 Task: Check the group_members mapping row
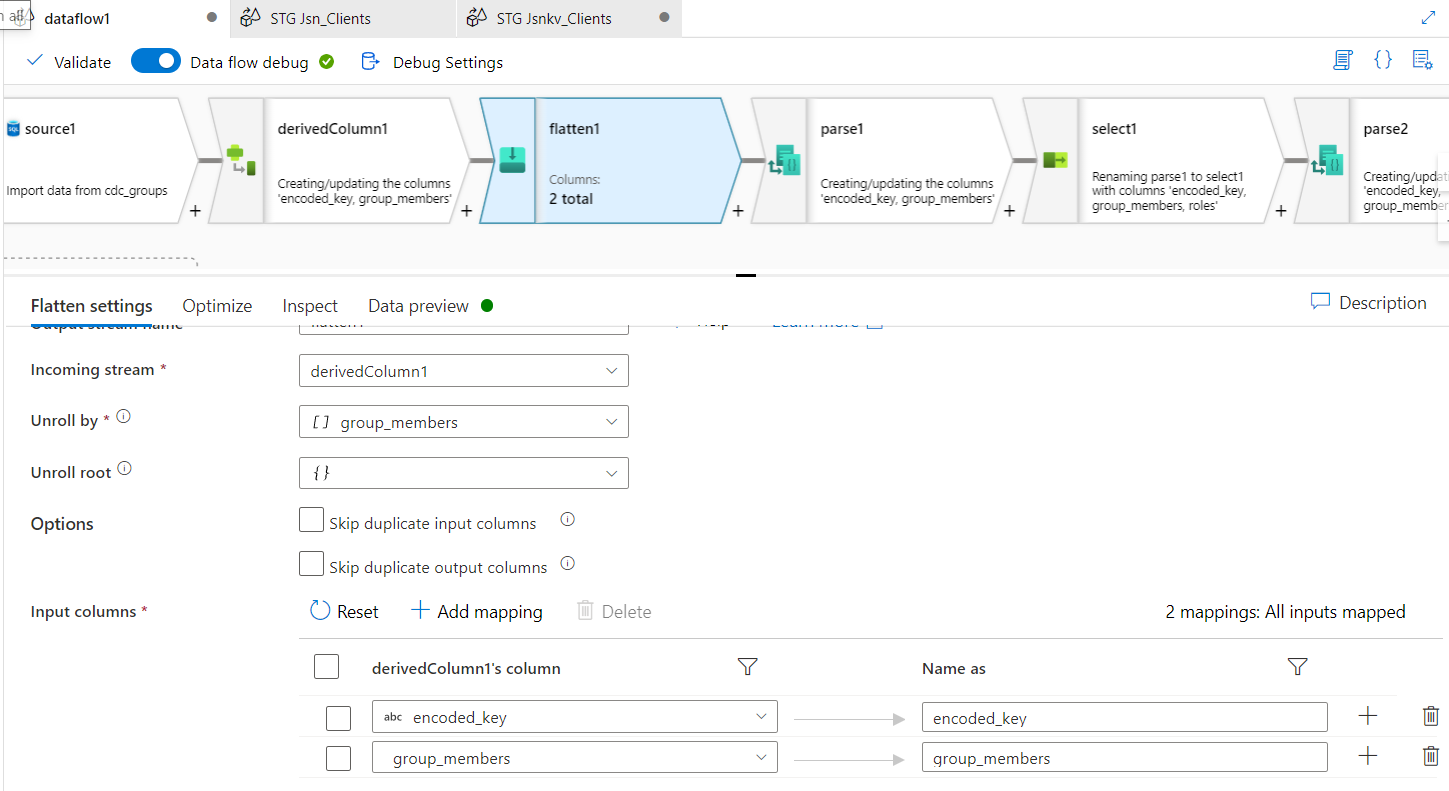pos(338,758)
